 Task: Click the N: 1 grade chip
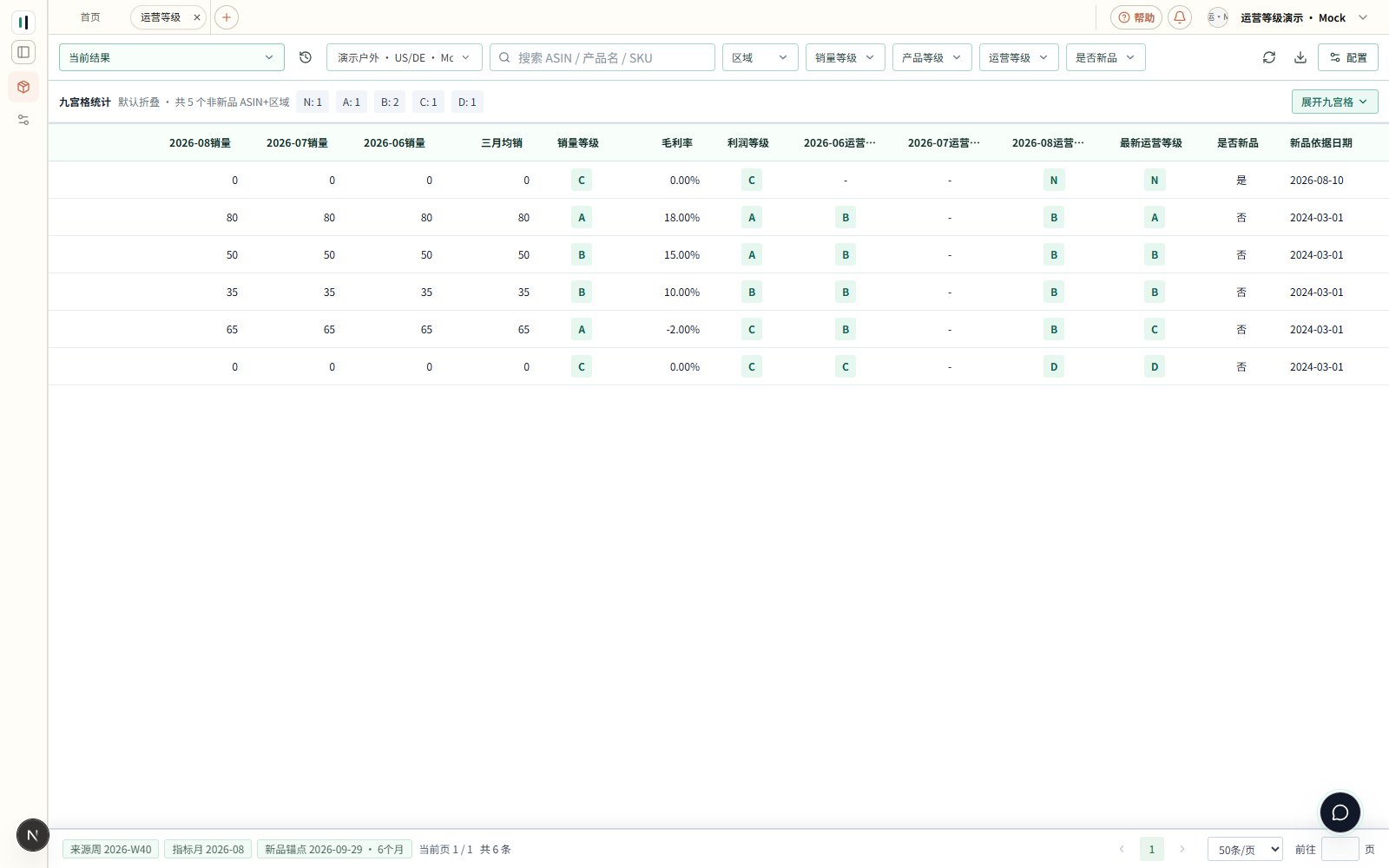(313, 102)
